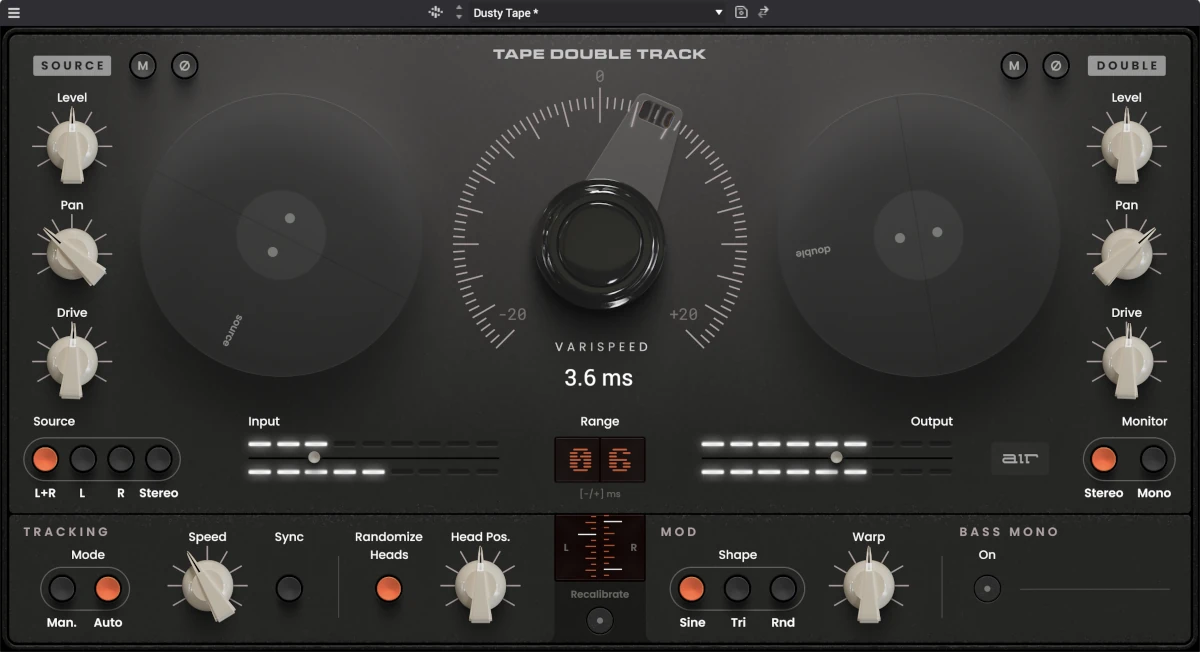Click the Input level slider handle

tap(314, 456)
